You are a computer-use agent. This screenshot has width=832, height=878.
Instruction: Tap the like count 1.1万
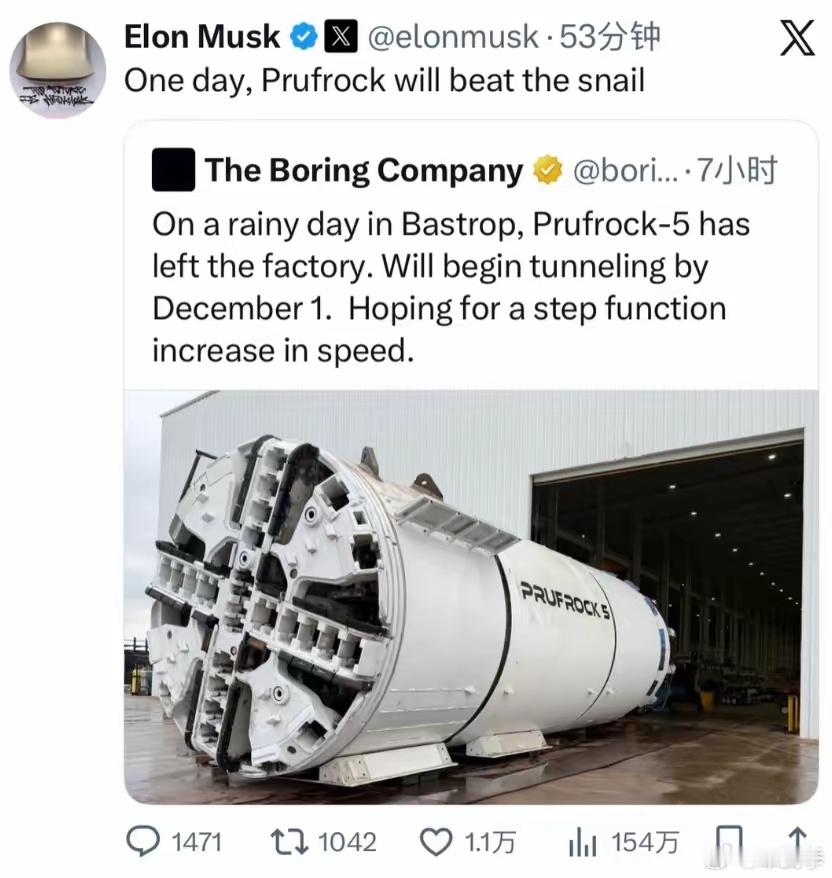point(491,843)
